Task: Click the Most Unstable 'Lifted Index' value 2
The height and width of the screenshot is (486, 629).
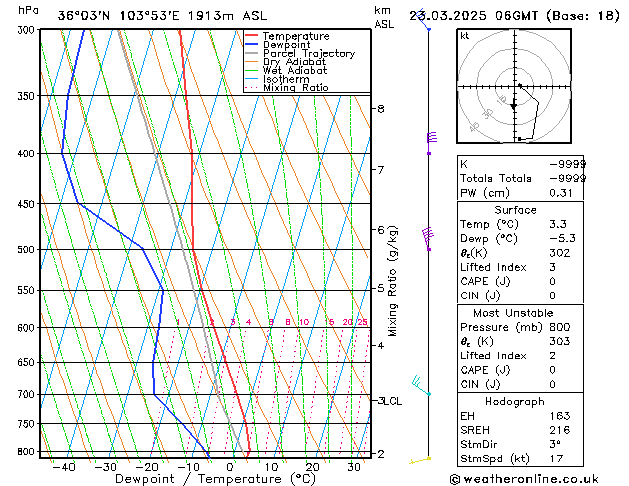Action: [552, 356]
